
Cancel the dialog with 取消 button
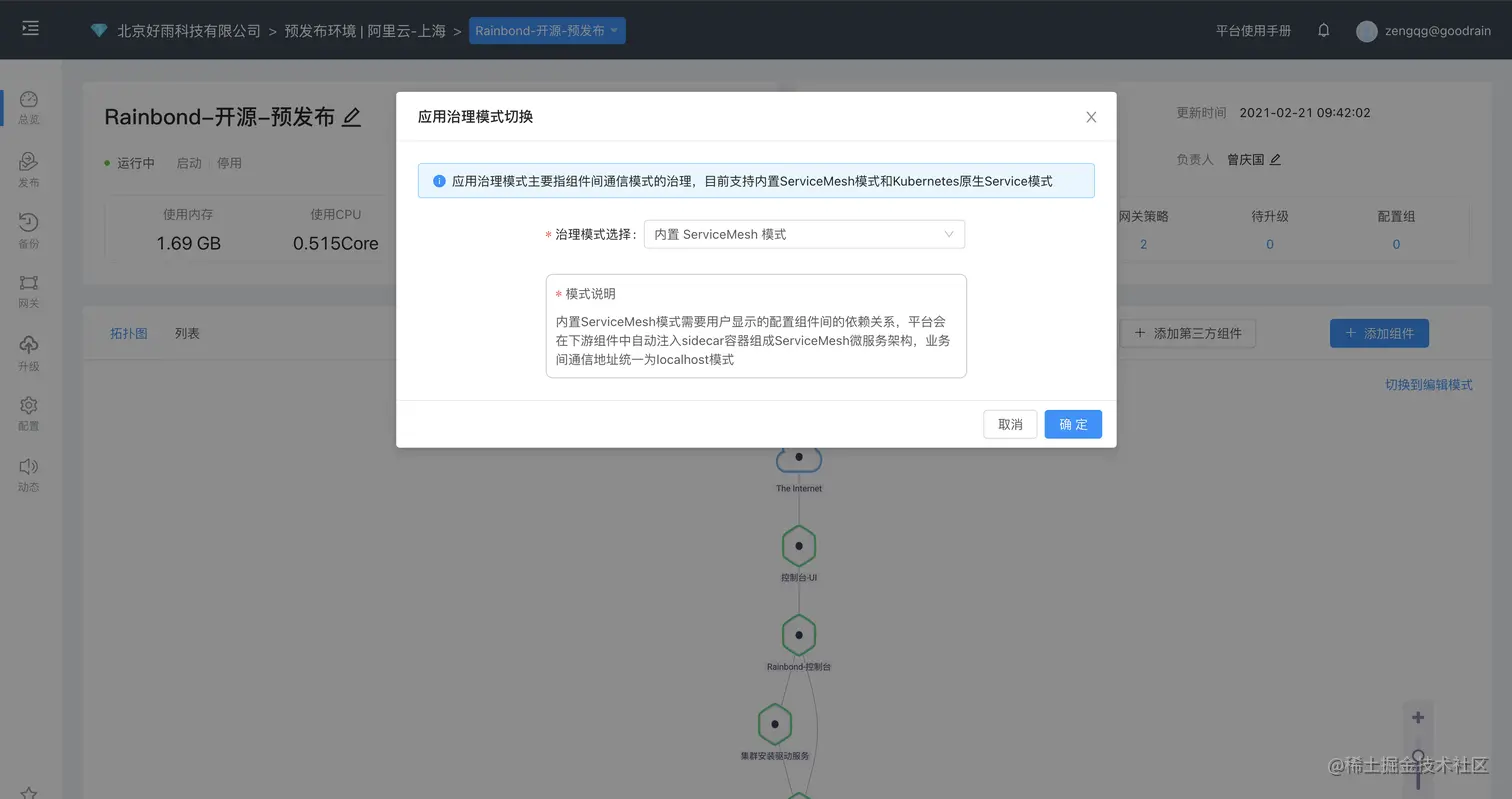(1009, 424)
